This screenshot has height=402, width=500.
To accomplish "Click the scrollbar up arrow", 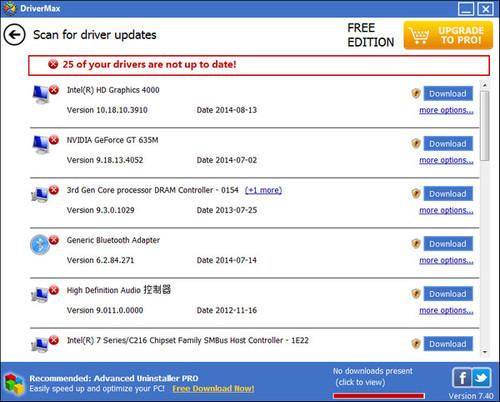I will click(x=485, y=85).
